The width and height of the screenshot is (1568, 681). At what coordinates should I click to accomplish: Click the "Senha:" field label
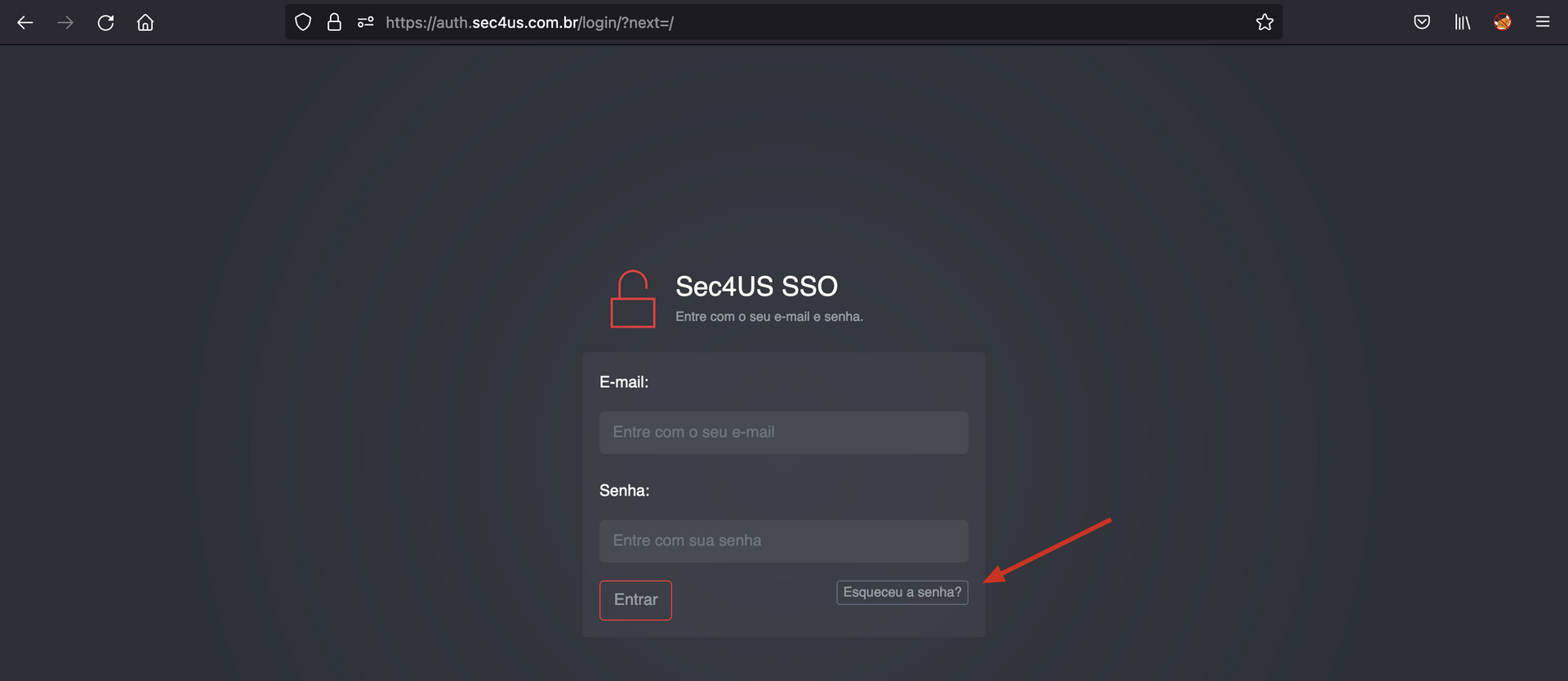click(624, 491)
